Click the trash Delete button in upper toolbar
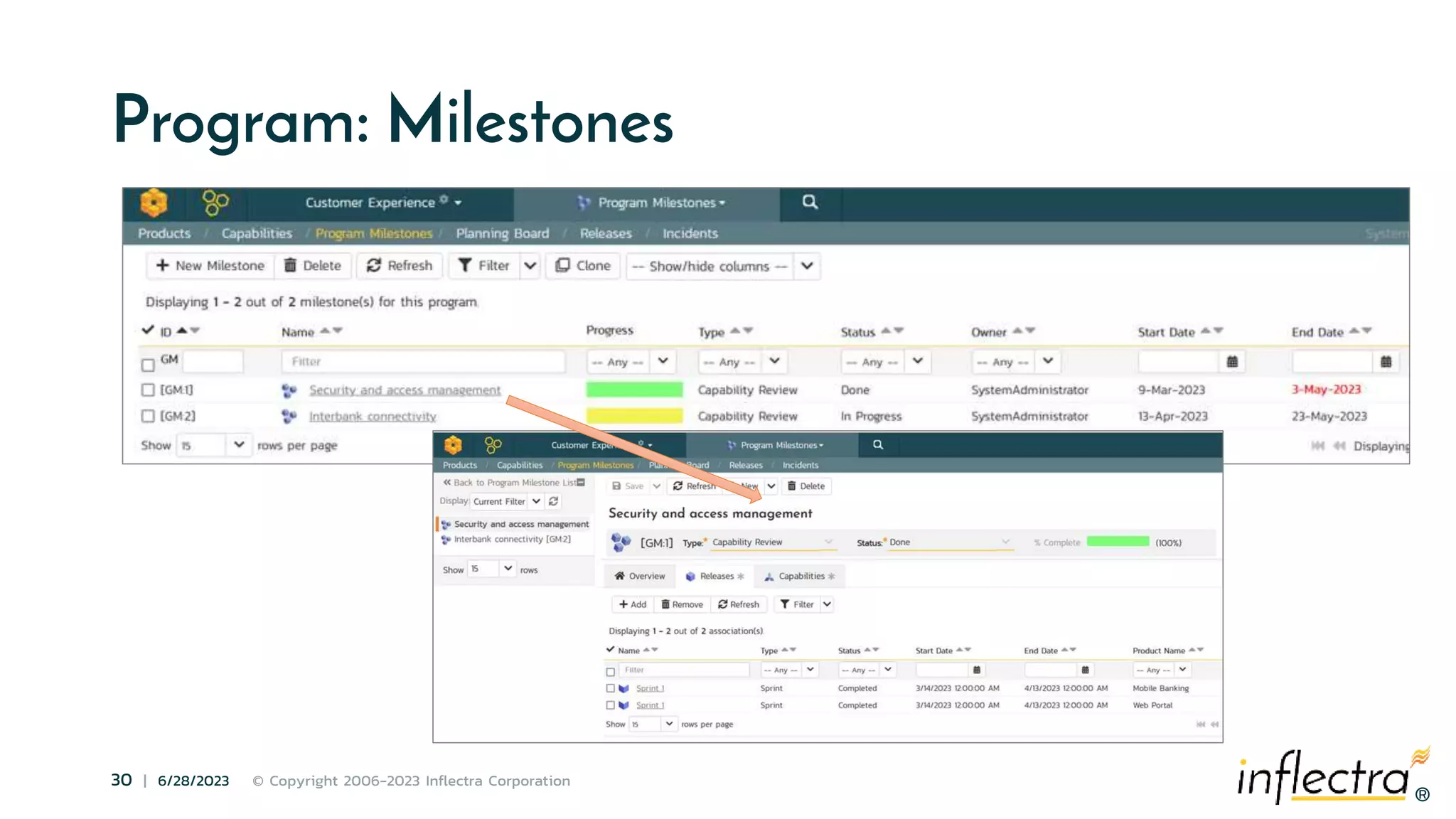The height and width of the screenshot is (819, 1456). [313, 266]
